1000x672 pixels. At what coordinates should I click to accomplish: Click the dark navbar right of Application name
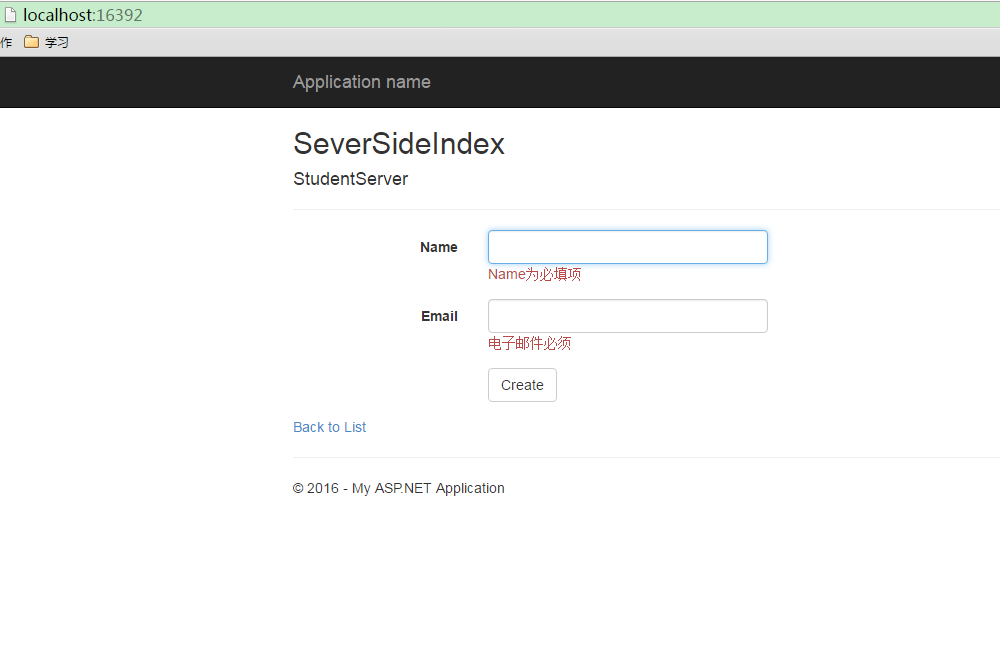pyautogui.click(x=702, y=82)
